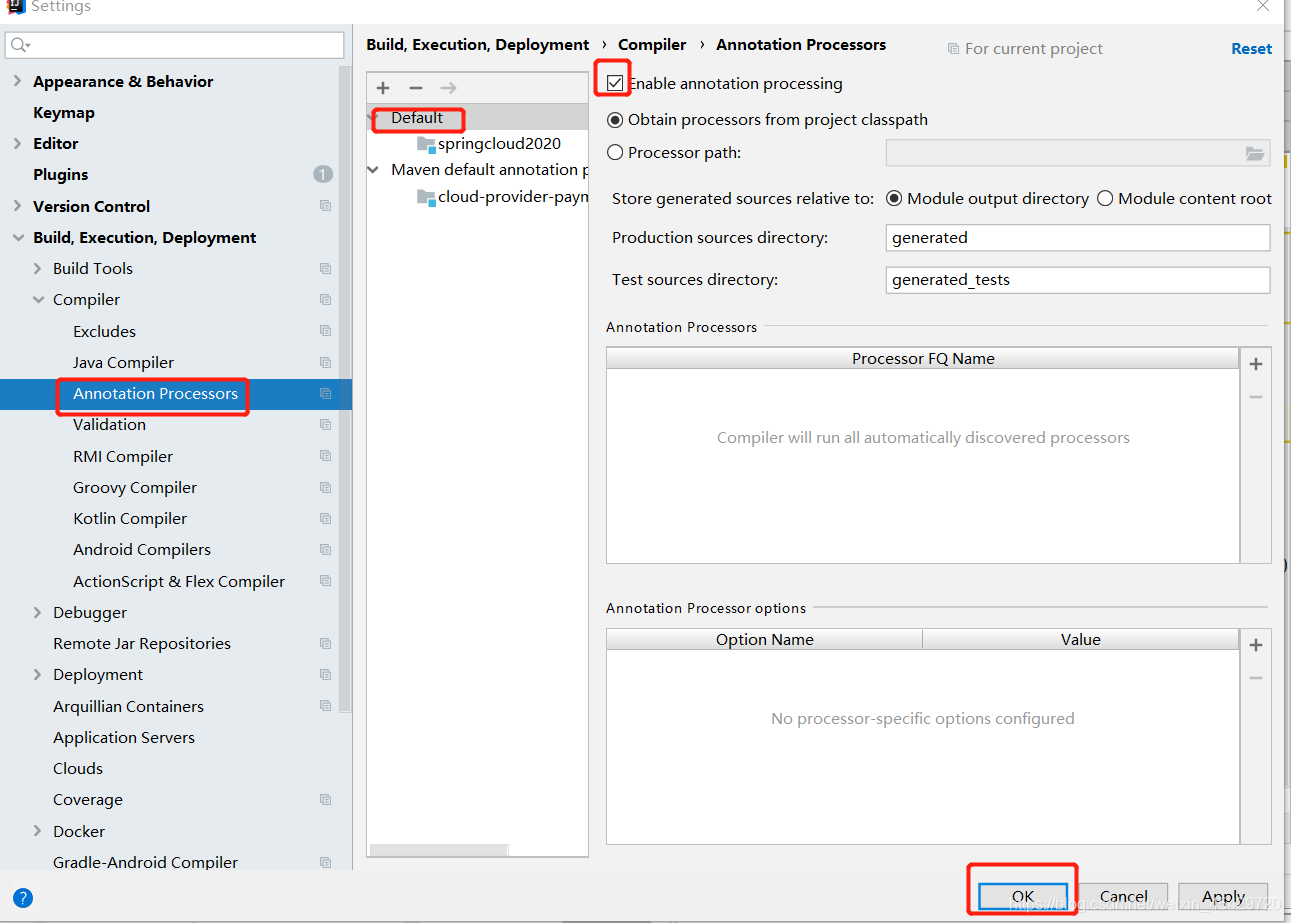This screenshot has width=1291, height=923.
Task: Click Reset link
Action: tap(1252, 48)
